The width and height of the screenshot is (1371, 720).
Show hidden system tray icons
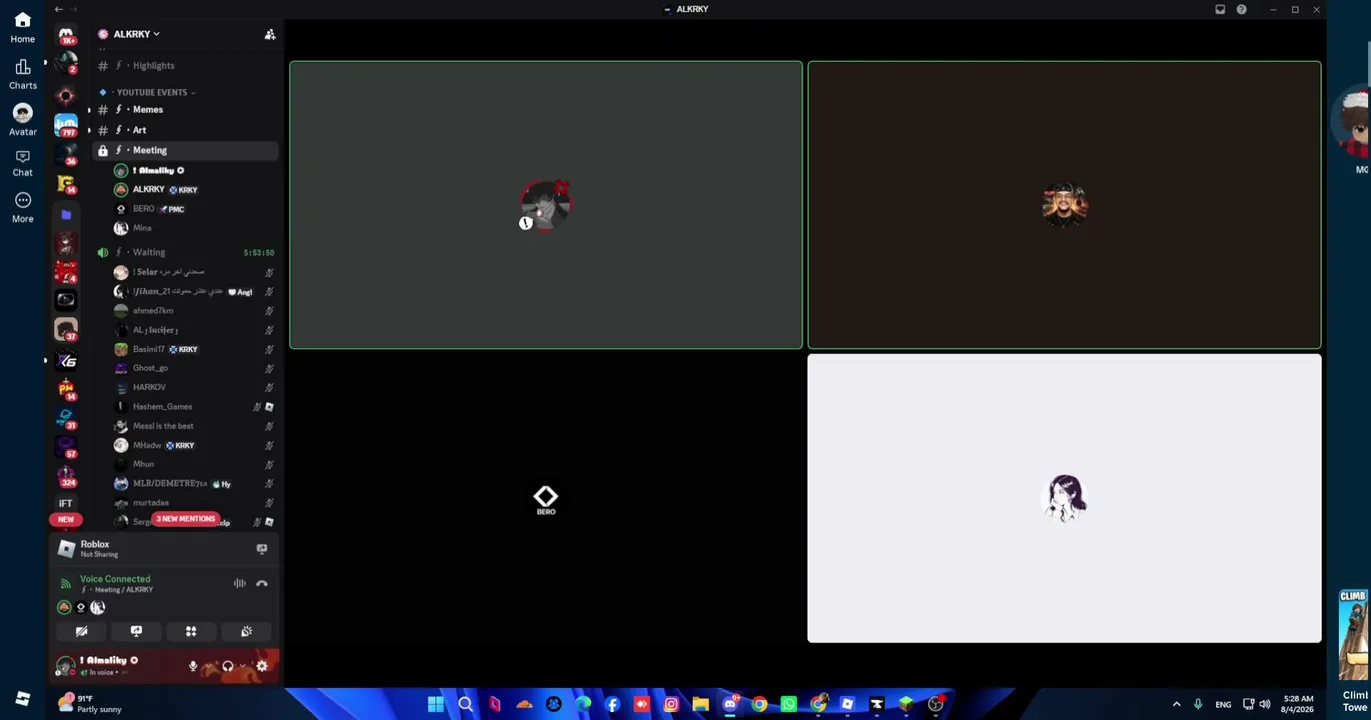(x=1176, y=704)
